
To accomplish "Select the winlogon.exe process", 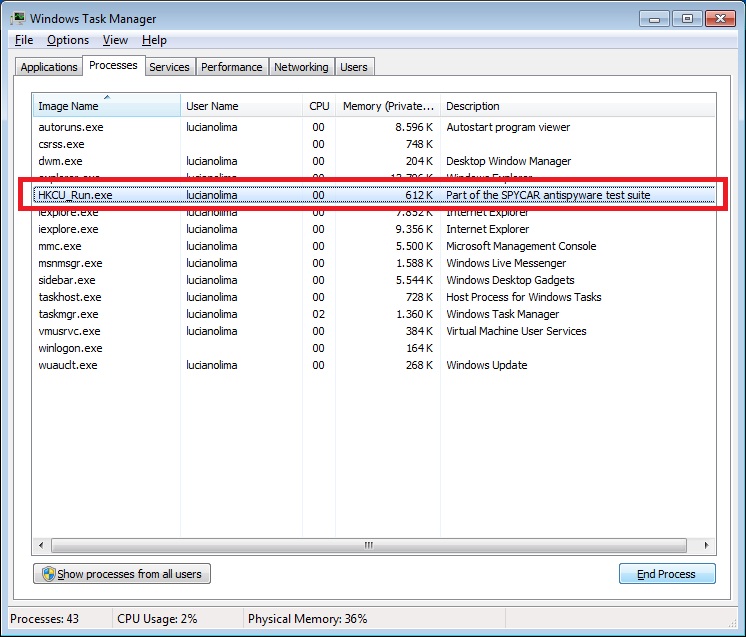I will click(x=374, y=348).
